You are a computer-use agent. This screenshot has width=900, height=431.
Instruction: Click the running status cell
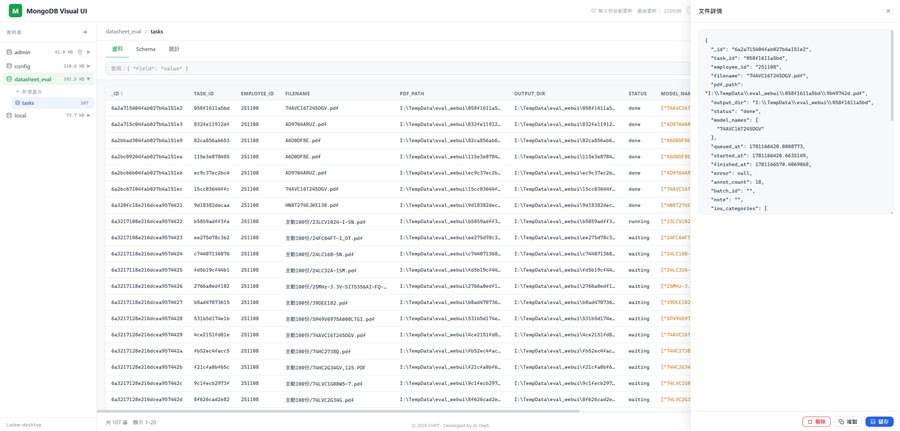point(638,221)
